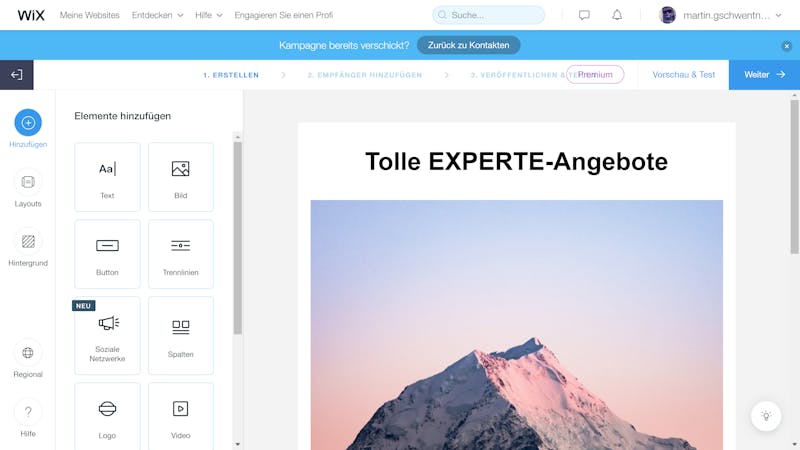This screenshot has width=800, height=450.
Task: Click the Premium button
Action: coord(595,74)
